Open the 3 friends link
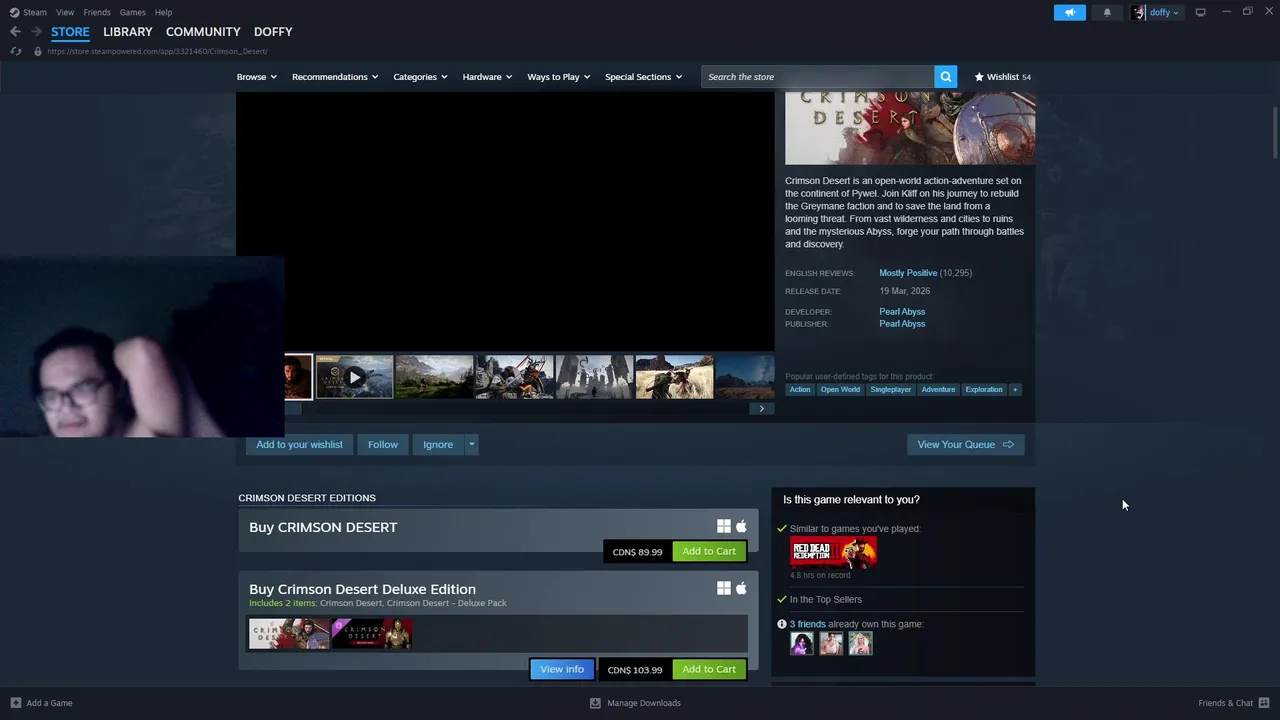 click(x=808, y=624)
